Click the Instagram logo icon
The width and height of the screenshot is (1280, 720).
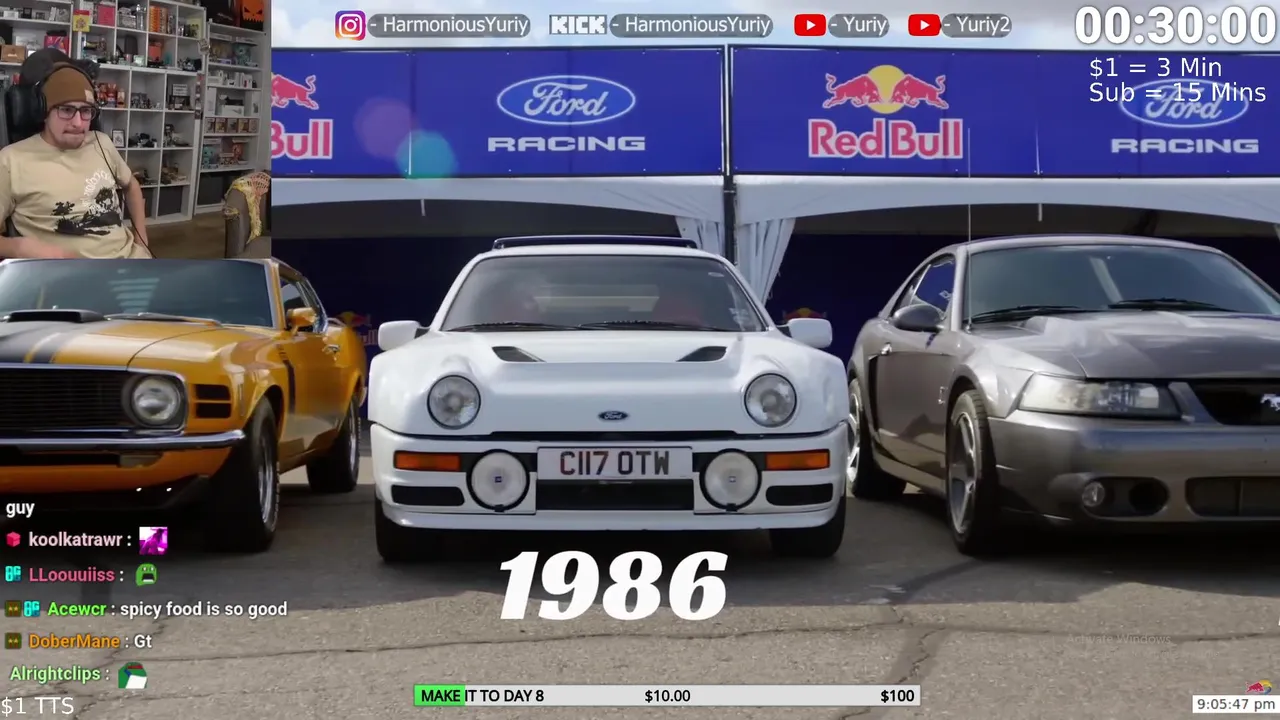pos(350,25)
